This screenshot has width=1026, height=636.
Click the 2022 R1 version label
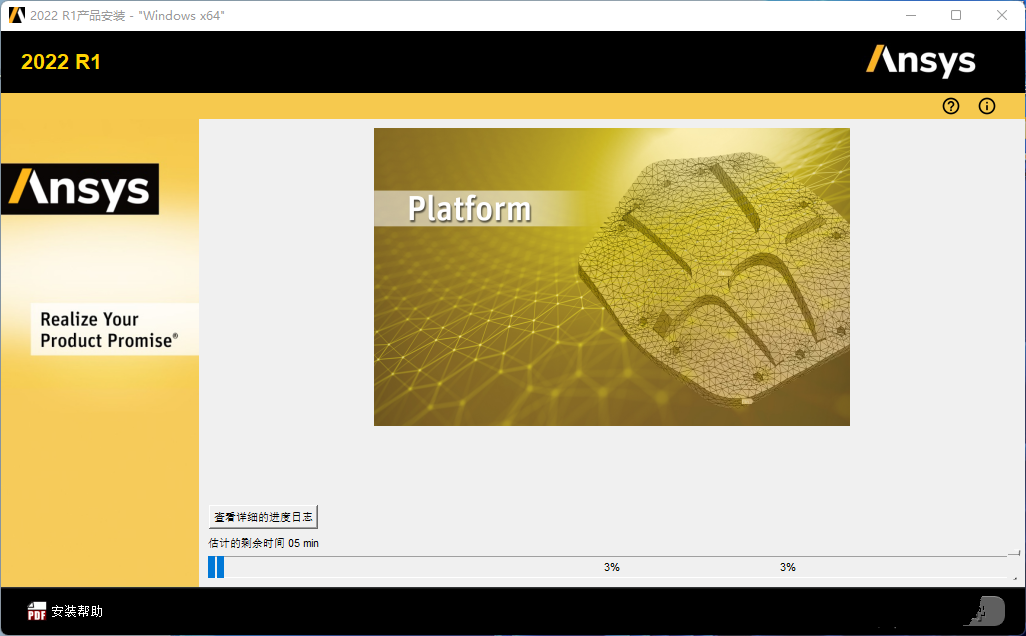61,62
